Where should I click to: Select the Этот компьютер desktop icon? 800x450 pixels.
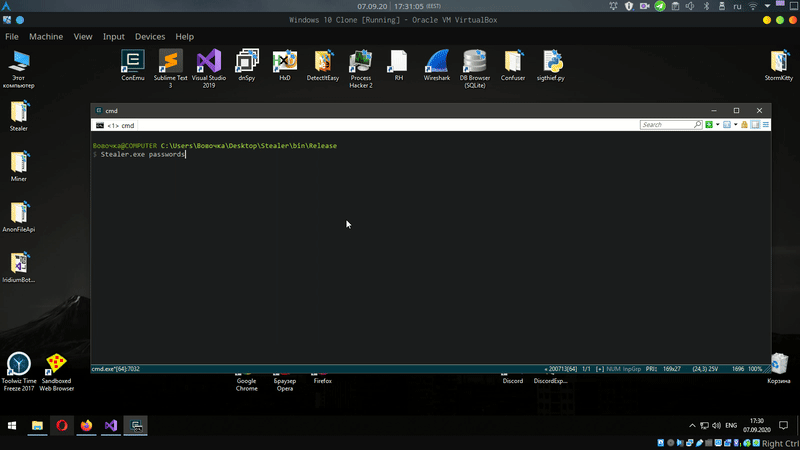18,69
